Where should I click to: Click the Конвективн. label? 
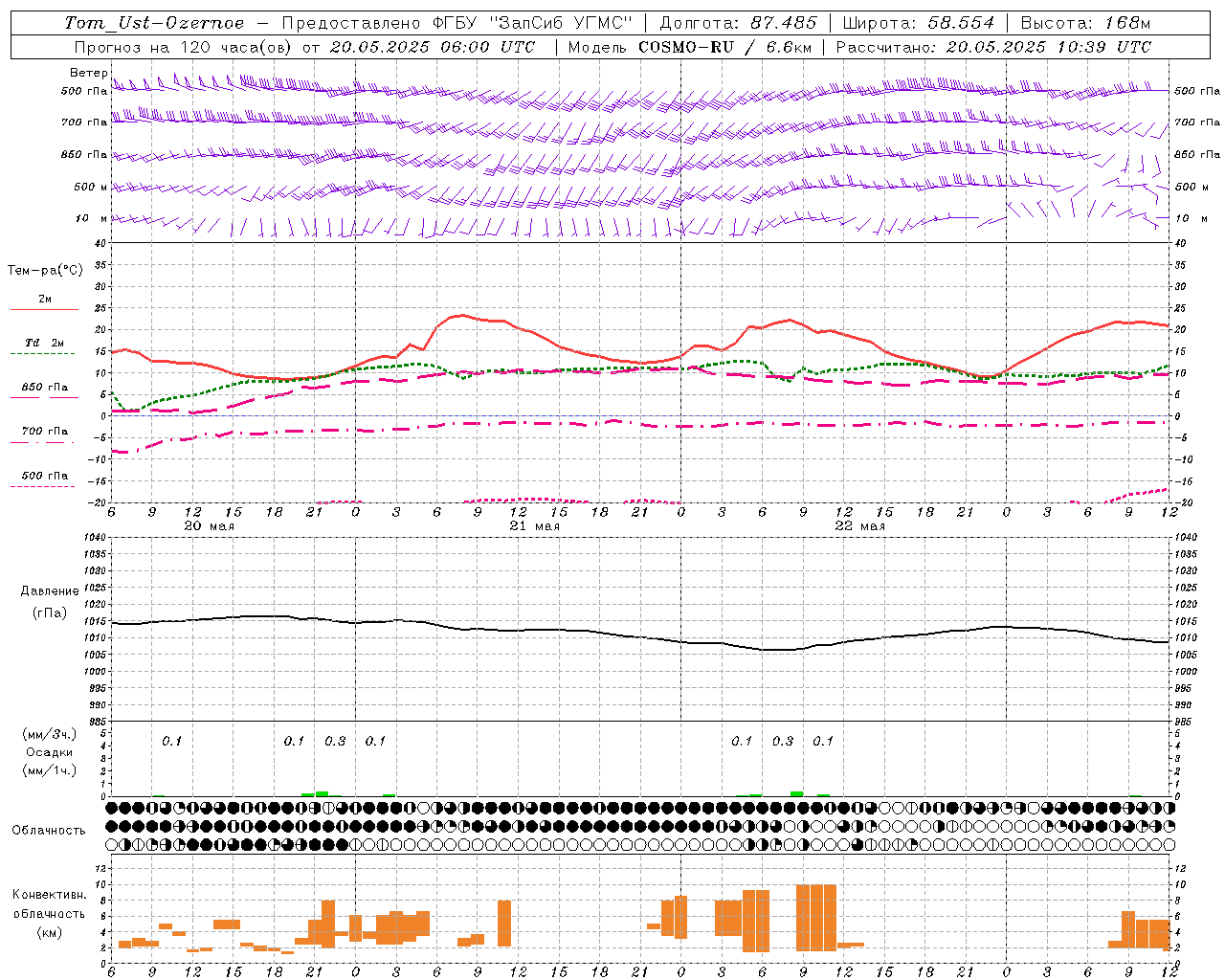click(49, 895)
